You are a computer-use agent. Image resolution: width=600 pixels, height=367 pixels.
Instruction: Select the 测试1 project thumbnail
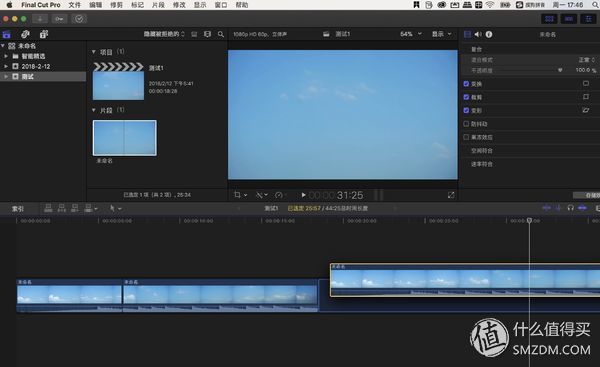pos(119,82)
